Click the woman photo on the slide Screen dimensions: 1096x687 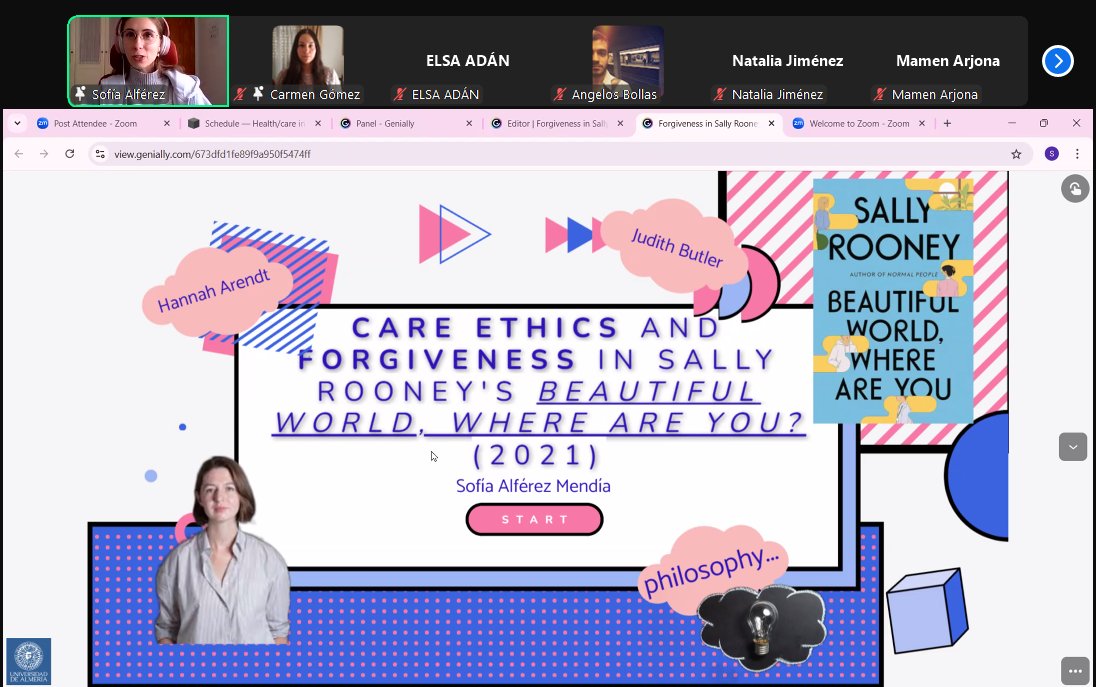click(222, 550)
